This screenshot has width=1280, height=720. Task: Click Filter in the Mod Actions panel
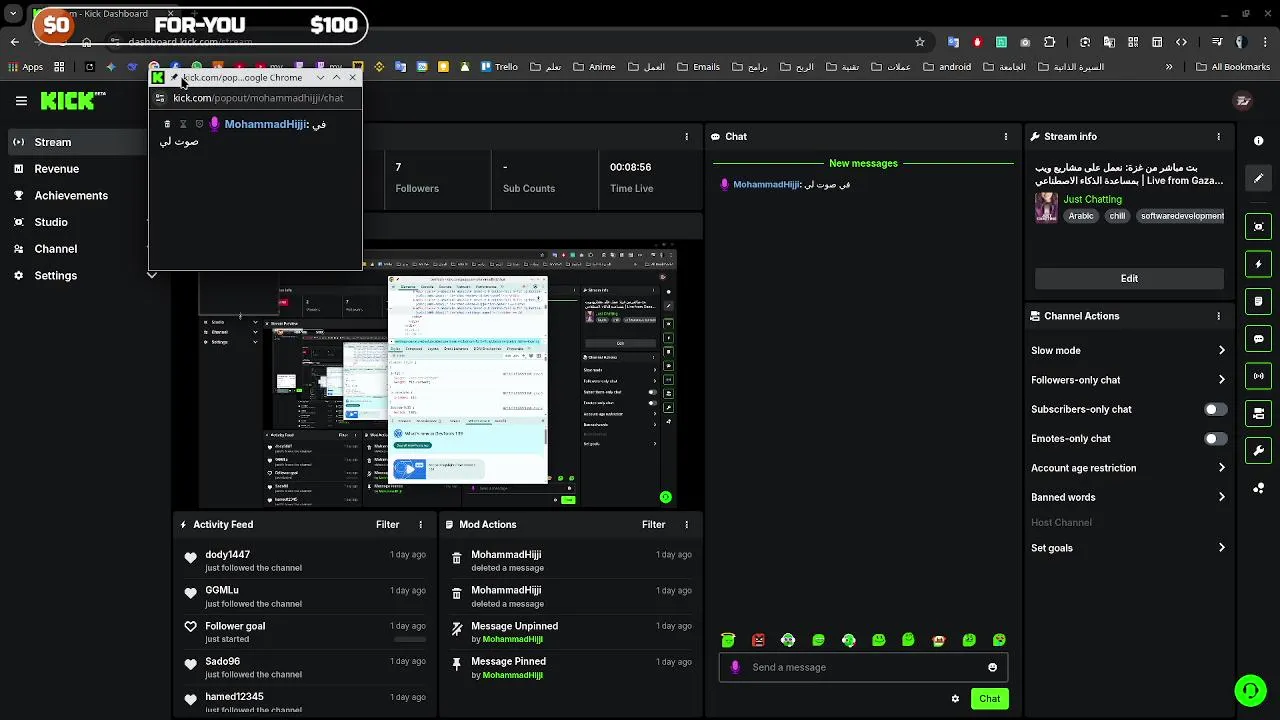tap(653, 524)
